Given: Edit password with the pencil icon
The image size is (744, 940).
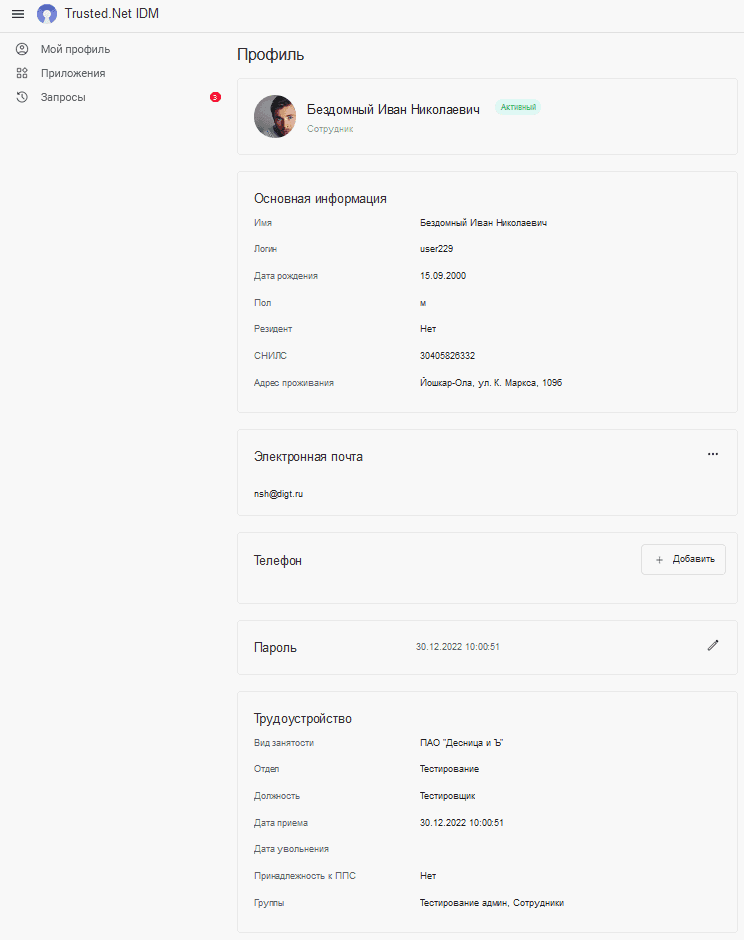Looking at the screenshot, I should [x=713, y=646].
